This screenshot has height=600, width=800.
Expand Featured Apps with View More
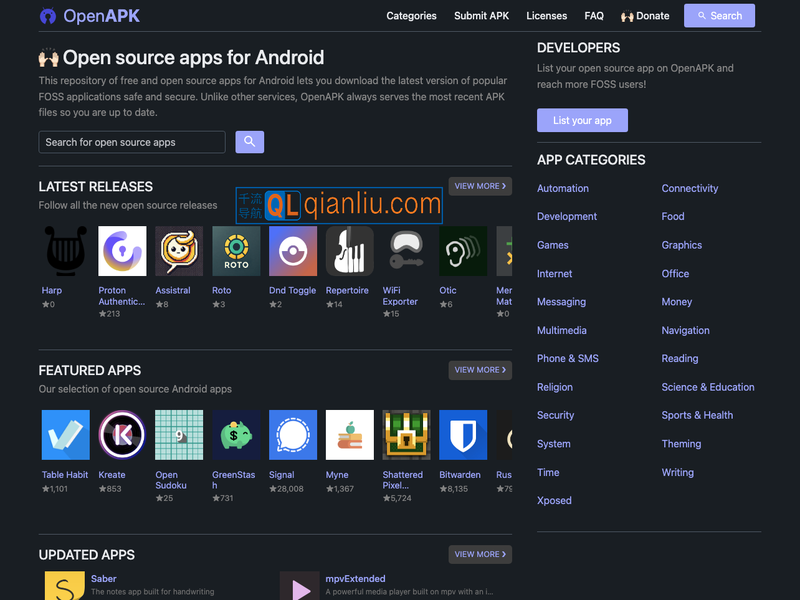(480, 370)
